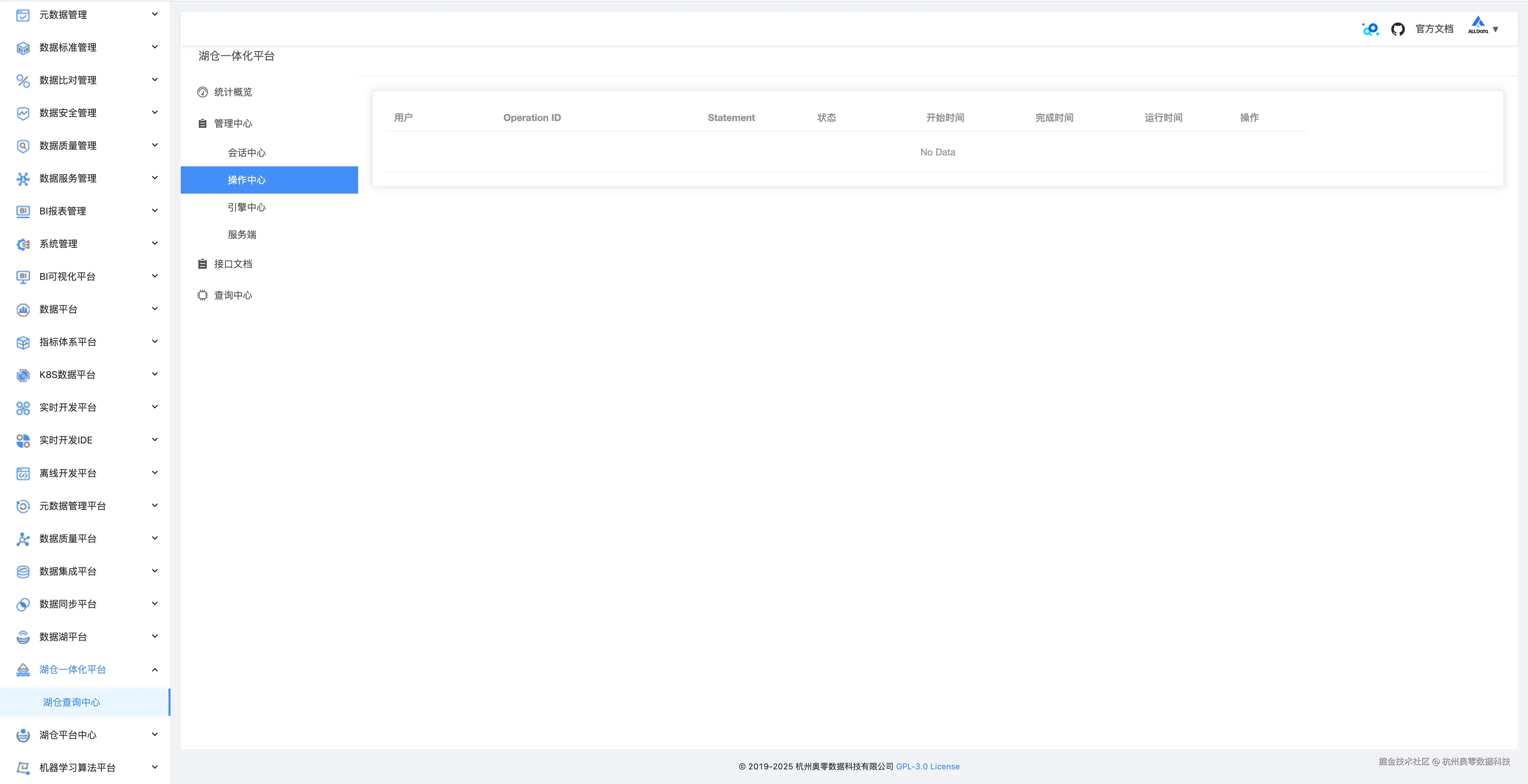The height and width of the screenshot is (784, 1528).
Task: Select 引擎中心 menu item
Action: 247,207
